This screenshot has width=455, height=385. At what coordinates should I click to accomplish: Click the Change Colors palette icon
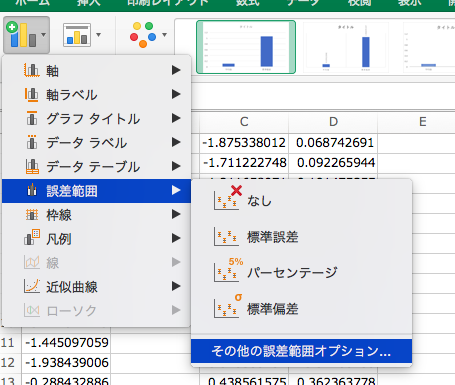pos(143,35)
